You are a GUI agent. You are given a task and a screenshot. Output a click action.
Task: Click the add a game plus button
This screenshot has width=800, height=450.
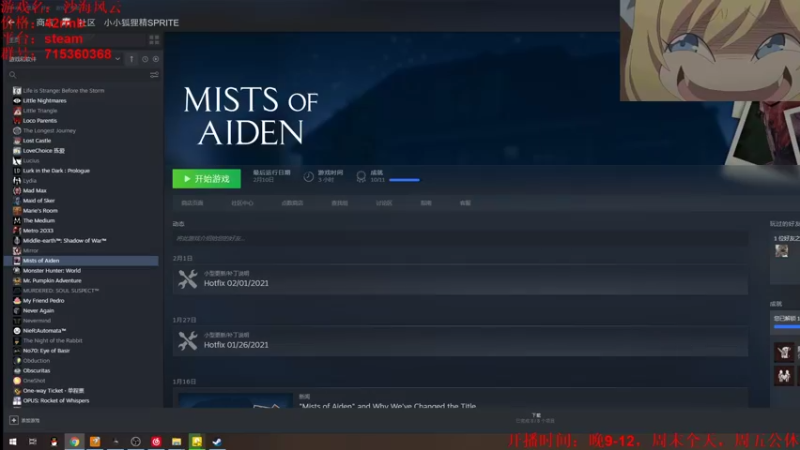[14, 420]
